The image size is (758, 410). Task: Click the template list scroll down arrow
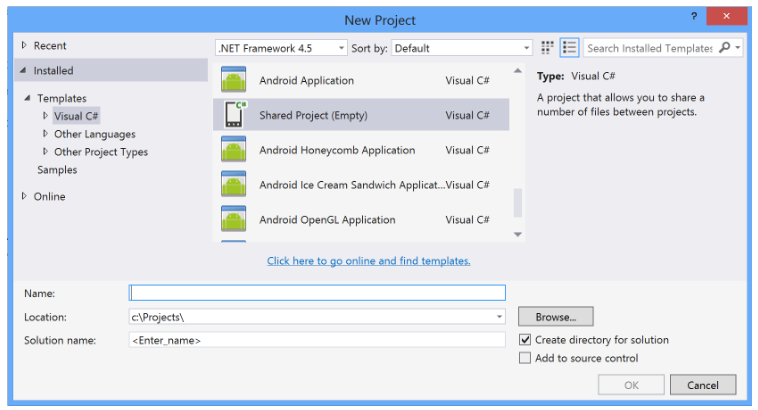(518, 234)
